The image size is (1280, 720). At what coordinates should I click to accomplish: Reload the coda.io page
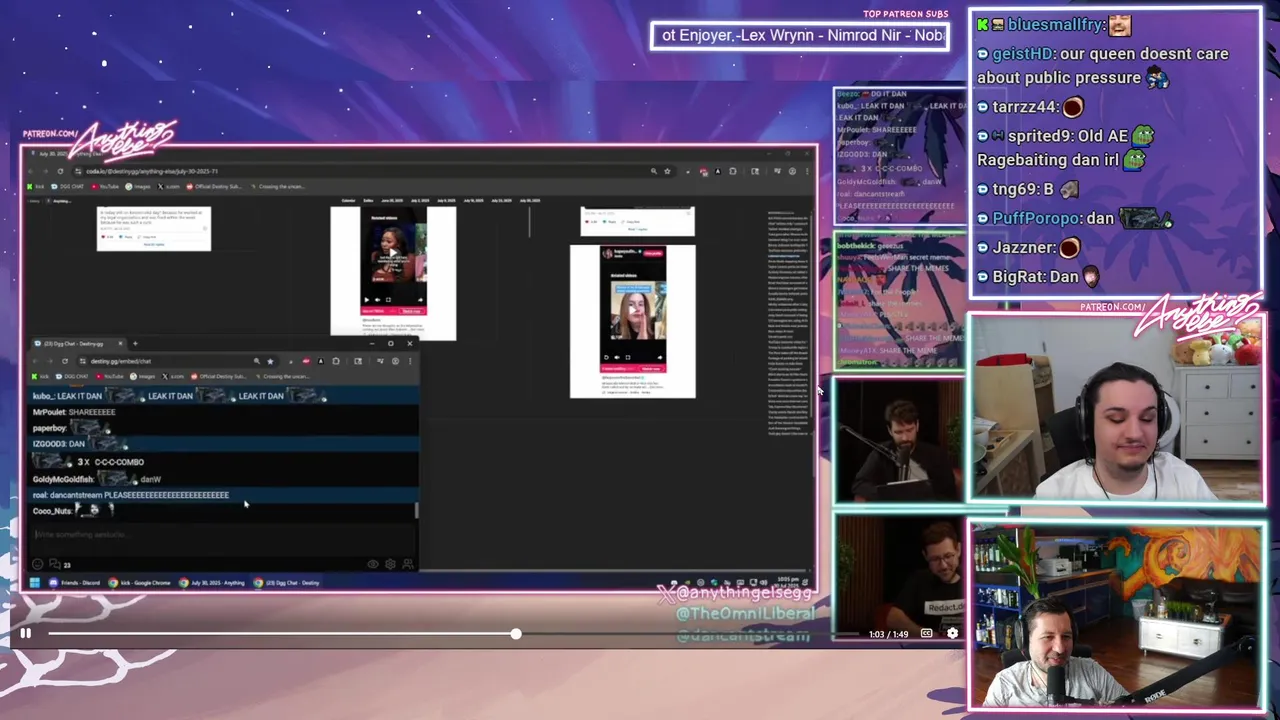(x=60, y=171)
